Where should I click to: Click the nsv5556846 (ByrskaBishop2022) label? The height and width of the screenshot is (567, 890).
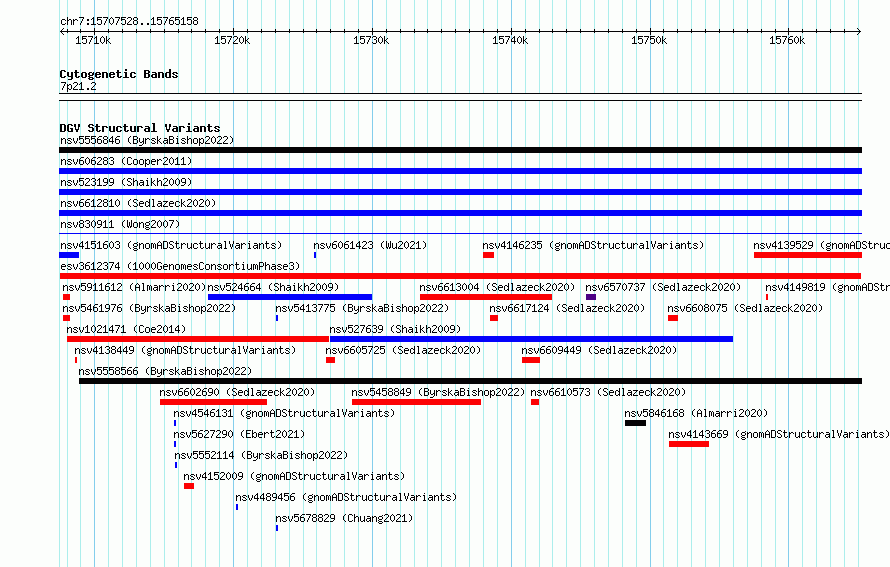147,140
